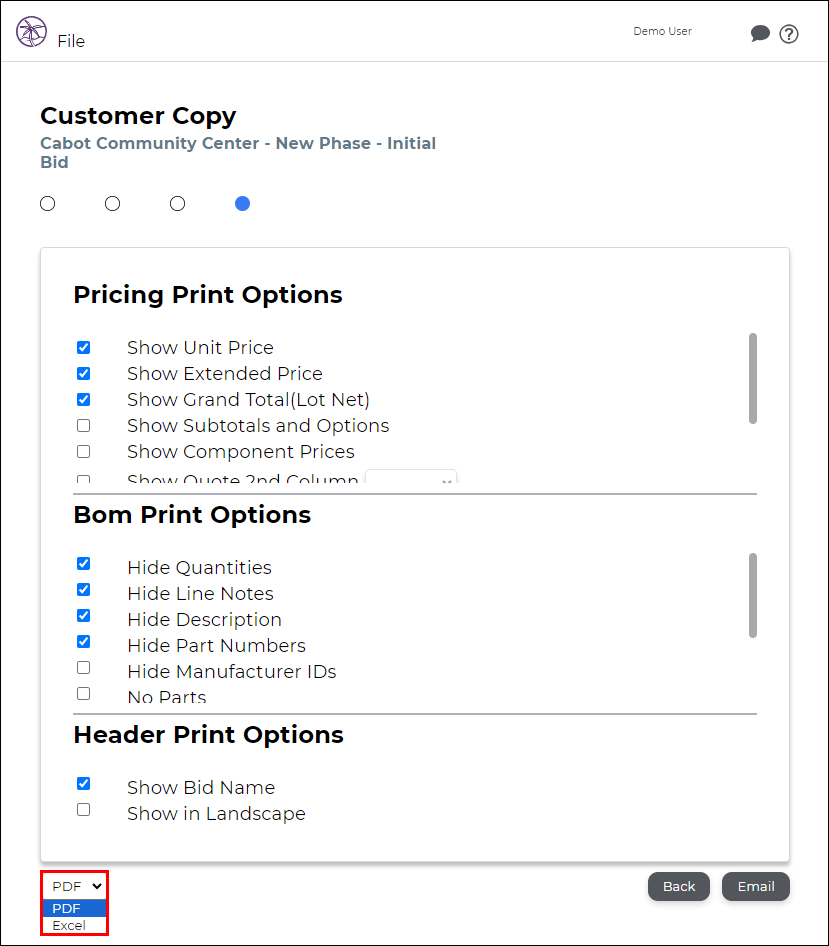
Task: Click the Email button
Action: coord(755,886)
